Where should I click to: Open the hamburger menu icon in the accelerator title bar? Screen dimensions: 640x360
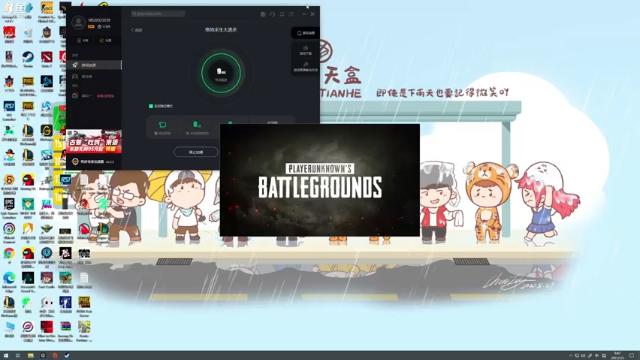pyautogui.click(x=291, y=14)
